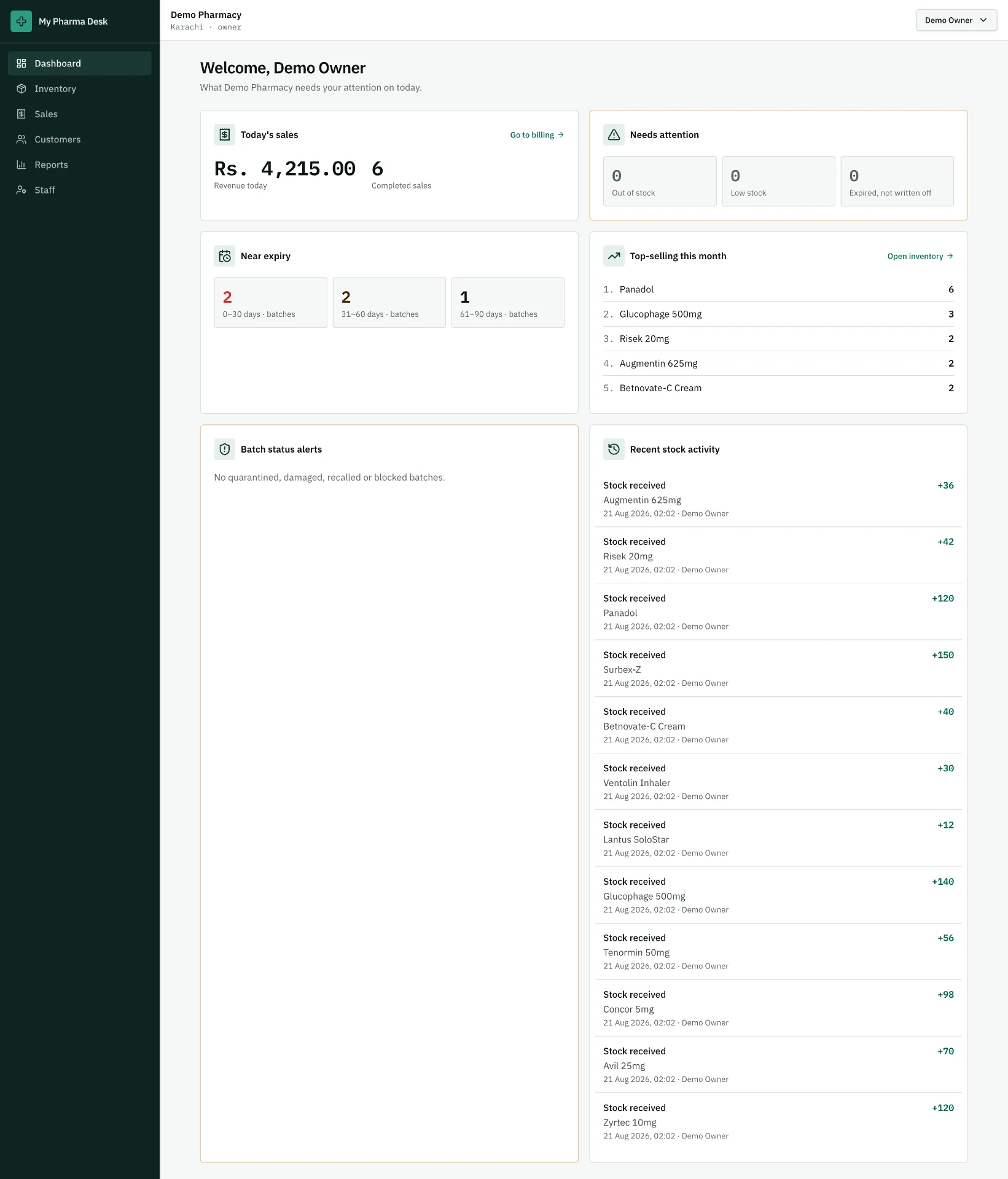The image size is (1008, 1179).
Task: Click the Recent stock activity history icon
Action: coord(614,449)
